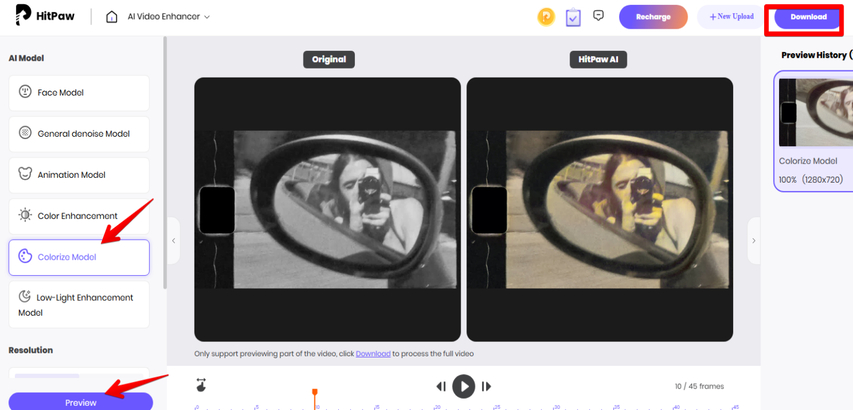
Task: Choose the Low-Light Enhancement Model
Action: (x=79, y=304)
